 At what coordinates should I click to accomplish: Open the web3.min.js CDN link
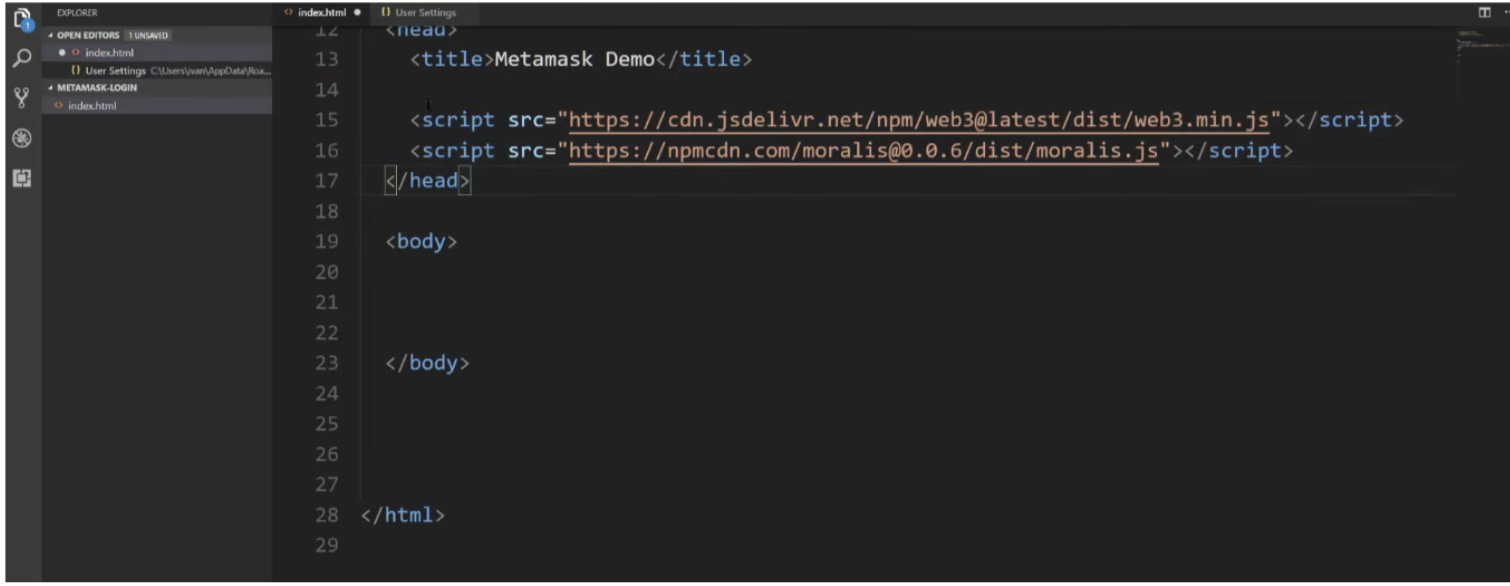click(915, 120)
